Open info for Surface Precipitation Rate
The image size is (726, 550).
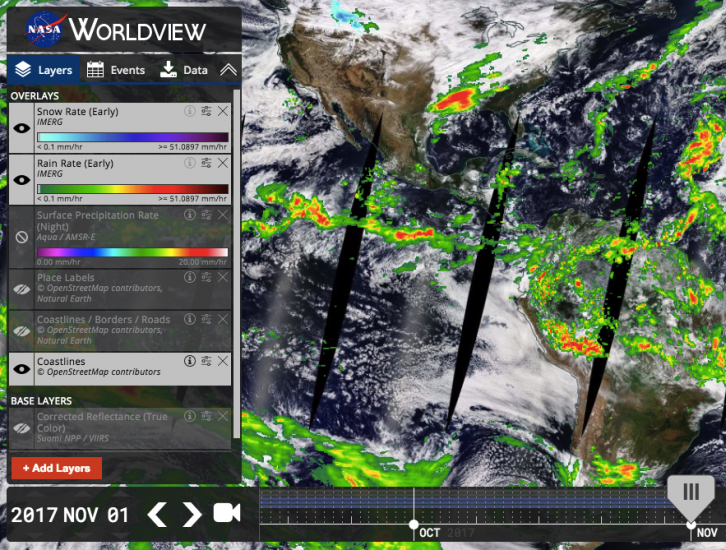(189, 215)
